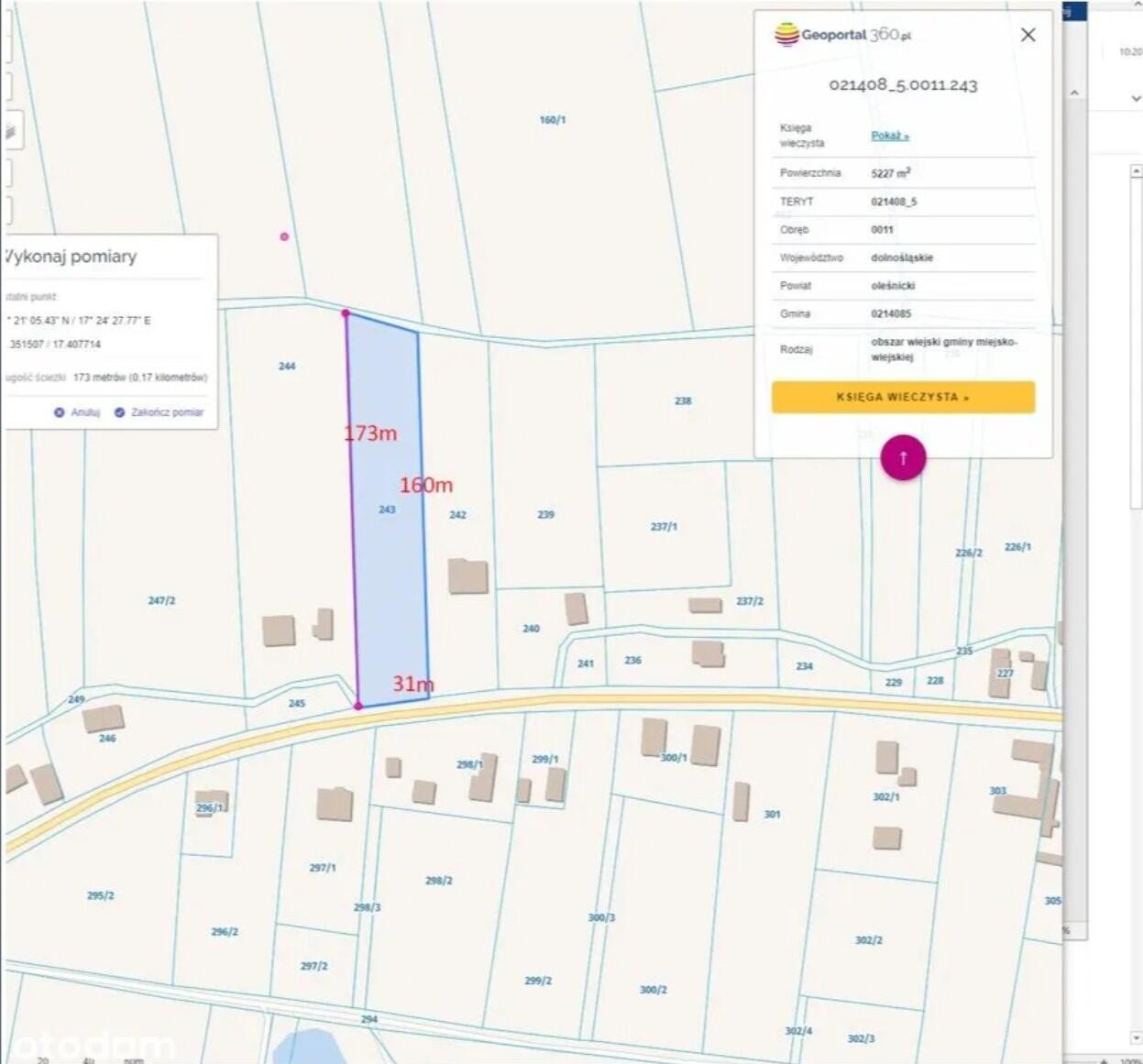This screenshot has width=1143, height=1064.
Task: Close the Geoportal360 parcel info panel
Action: click(1028, 35)
